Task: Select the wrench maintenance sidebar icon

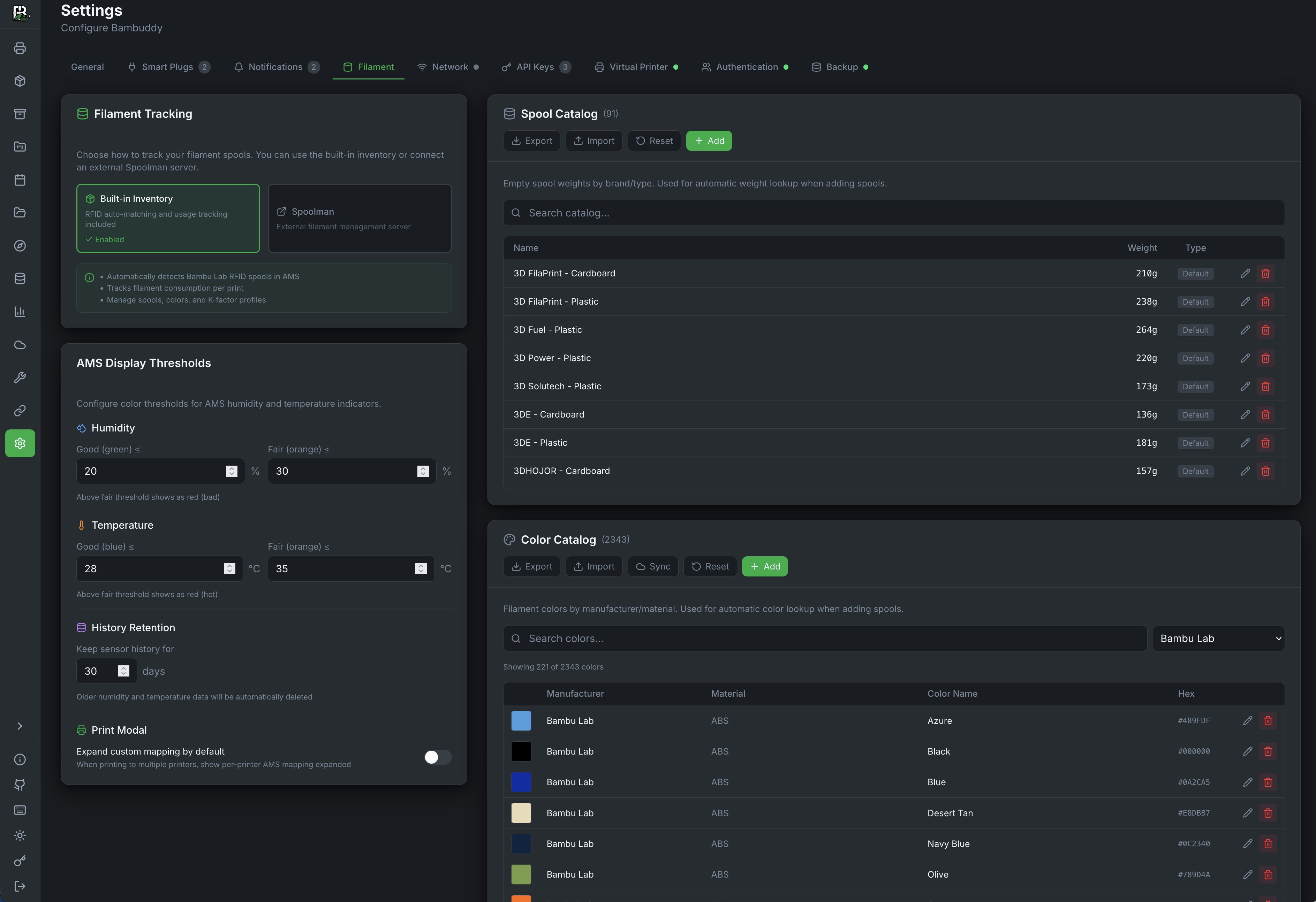Action: tap(20, 377)
